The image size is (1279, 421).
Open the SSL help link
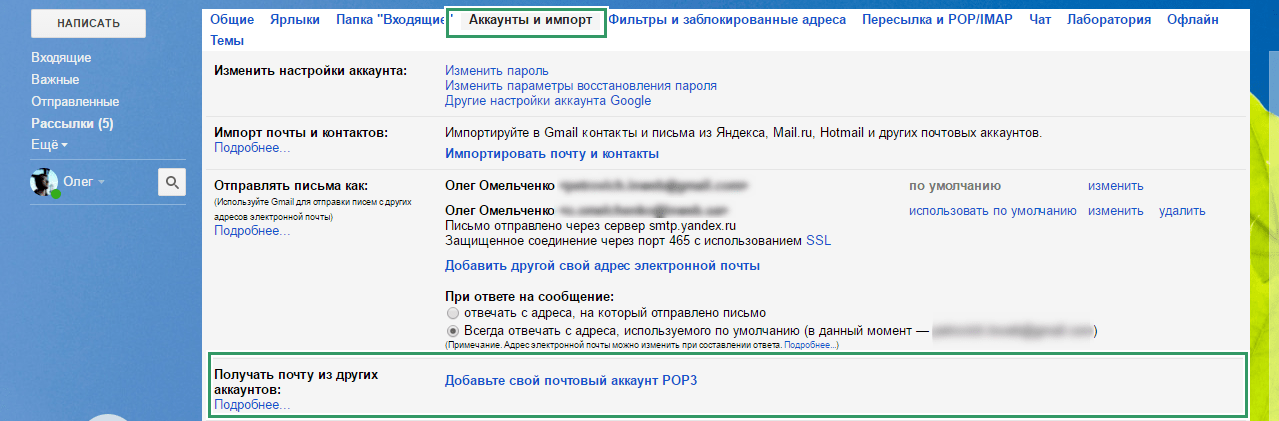pos(819,241)
